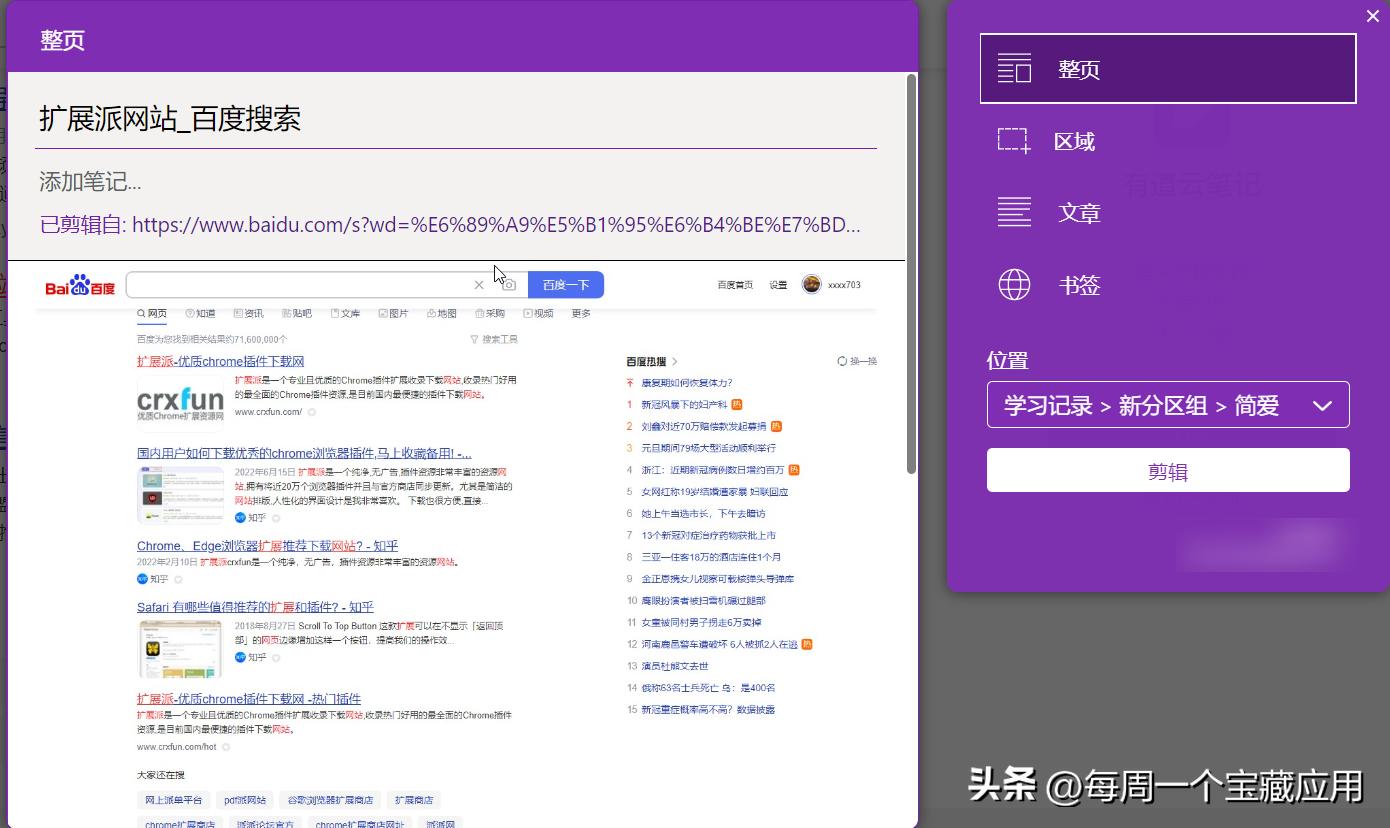Select the article (文章) clip mode icon
Screen dimensions: 1390x828
[1014, 212]
